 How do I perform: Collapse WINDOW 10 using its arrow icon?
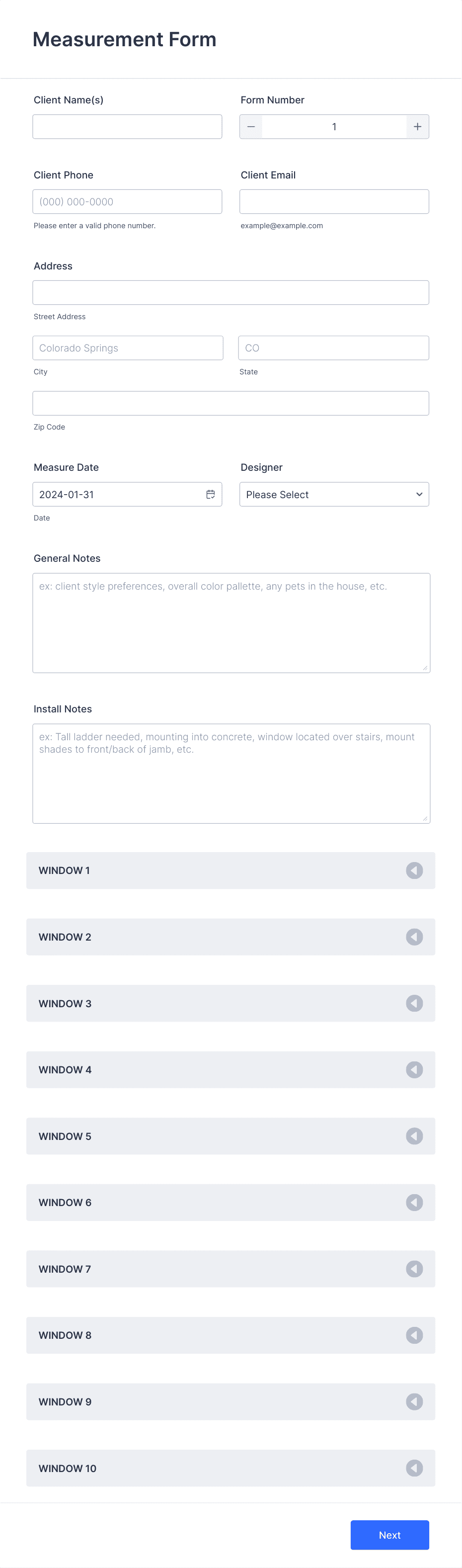(415, 1468)
